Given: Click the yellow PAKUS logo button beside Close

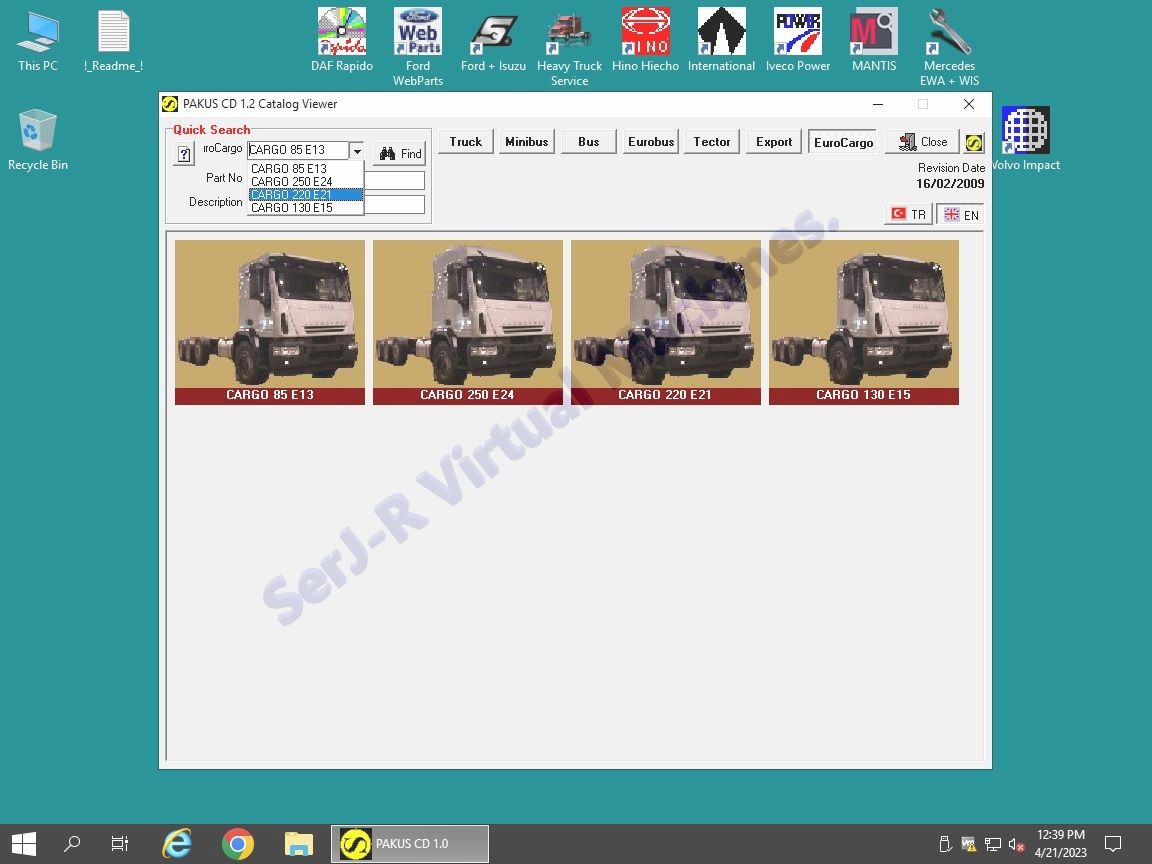Looking at the screenshot, I should tap(973, 142).
